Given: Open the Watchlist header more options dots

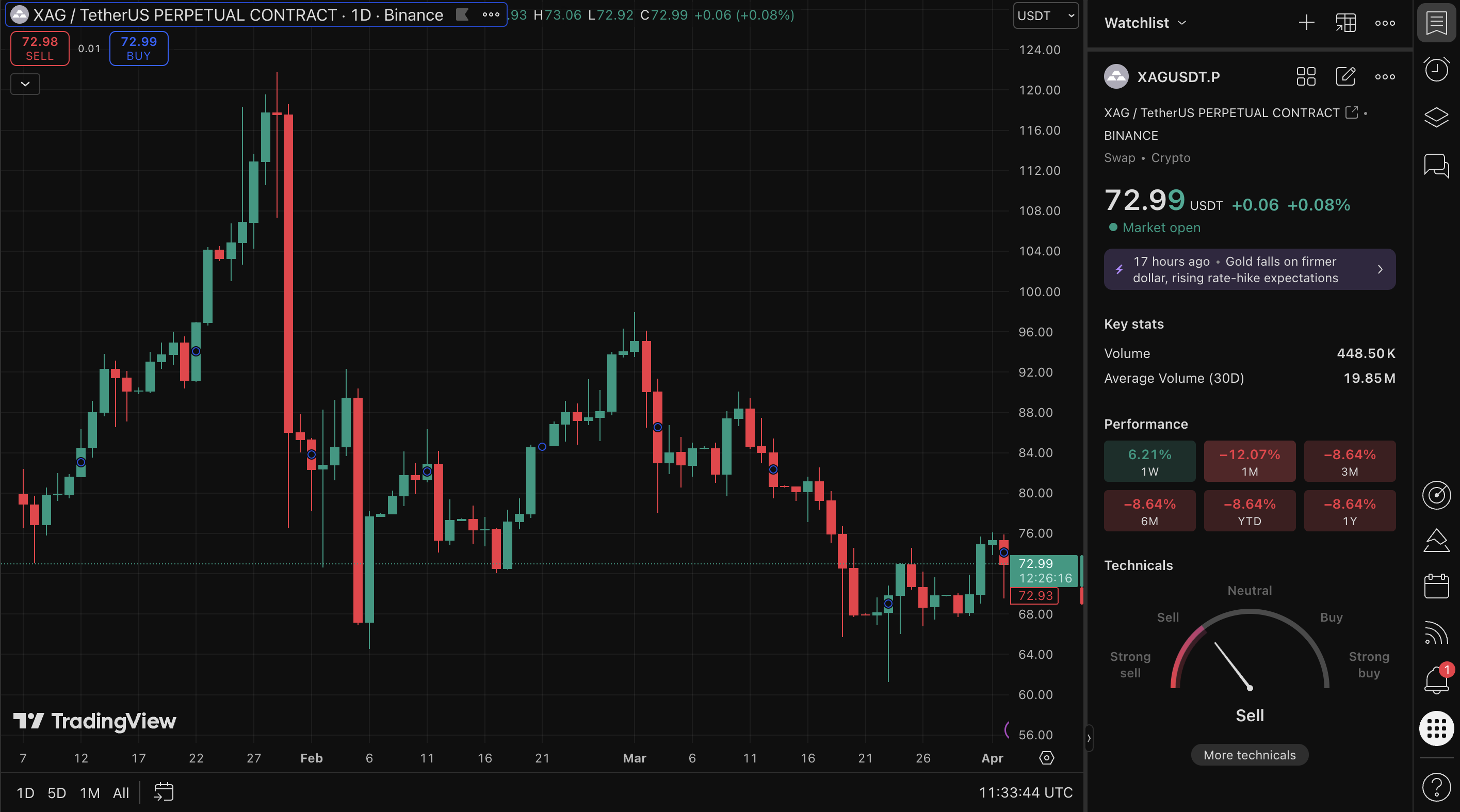Looking at the screenshot, I should (1385, 23).
